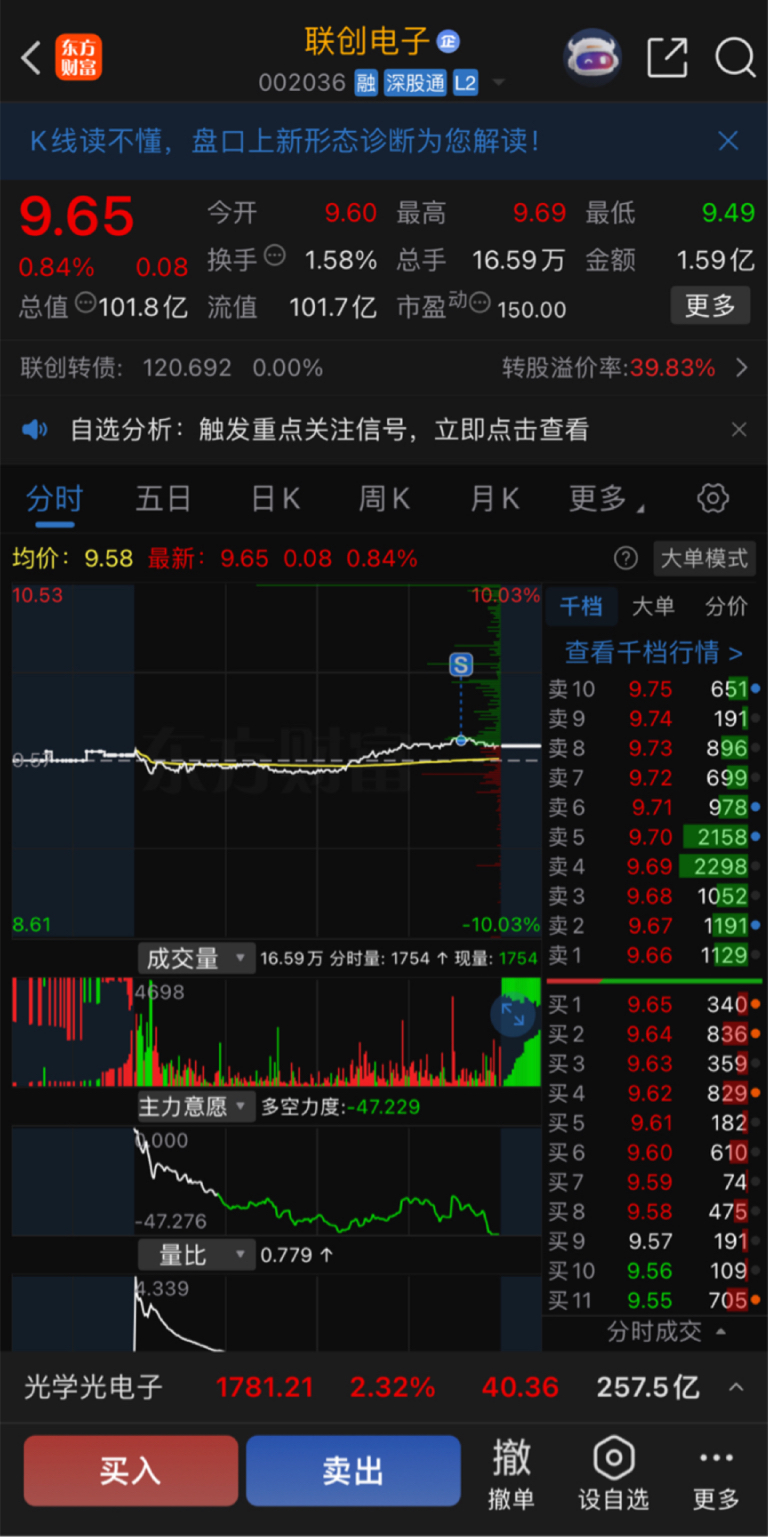Toggle 大单模式 button
Image resolution: width=768 pixels, height=1537 pixels.
(704, 558)
